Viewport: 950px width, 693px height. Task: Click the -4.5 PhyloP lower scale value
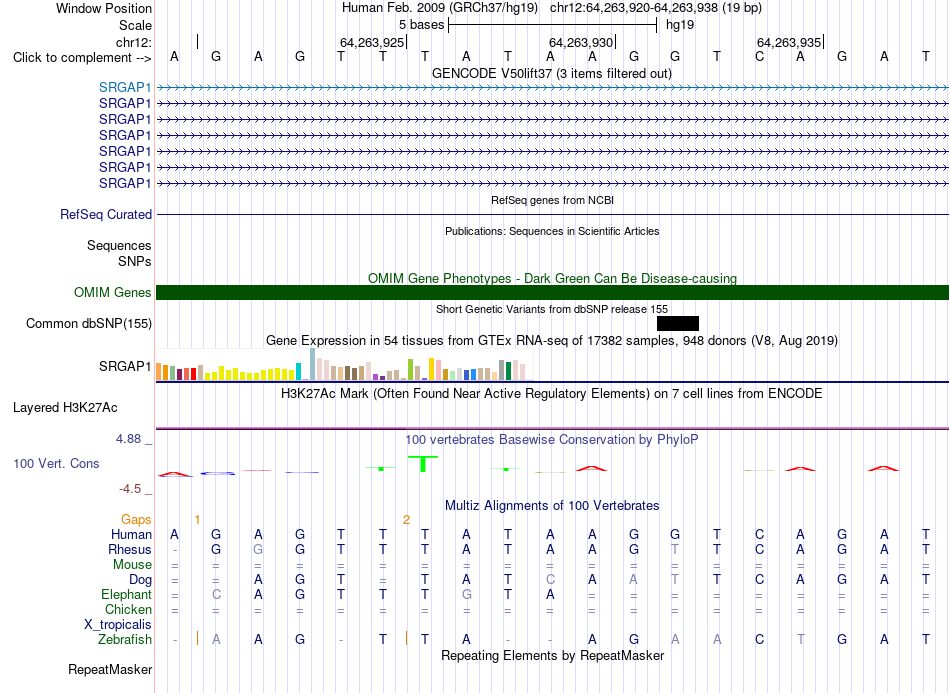(130, 489)
